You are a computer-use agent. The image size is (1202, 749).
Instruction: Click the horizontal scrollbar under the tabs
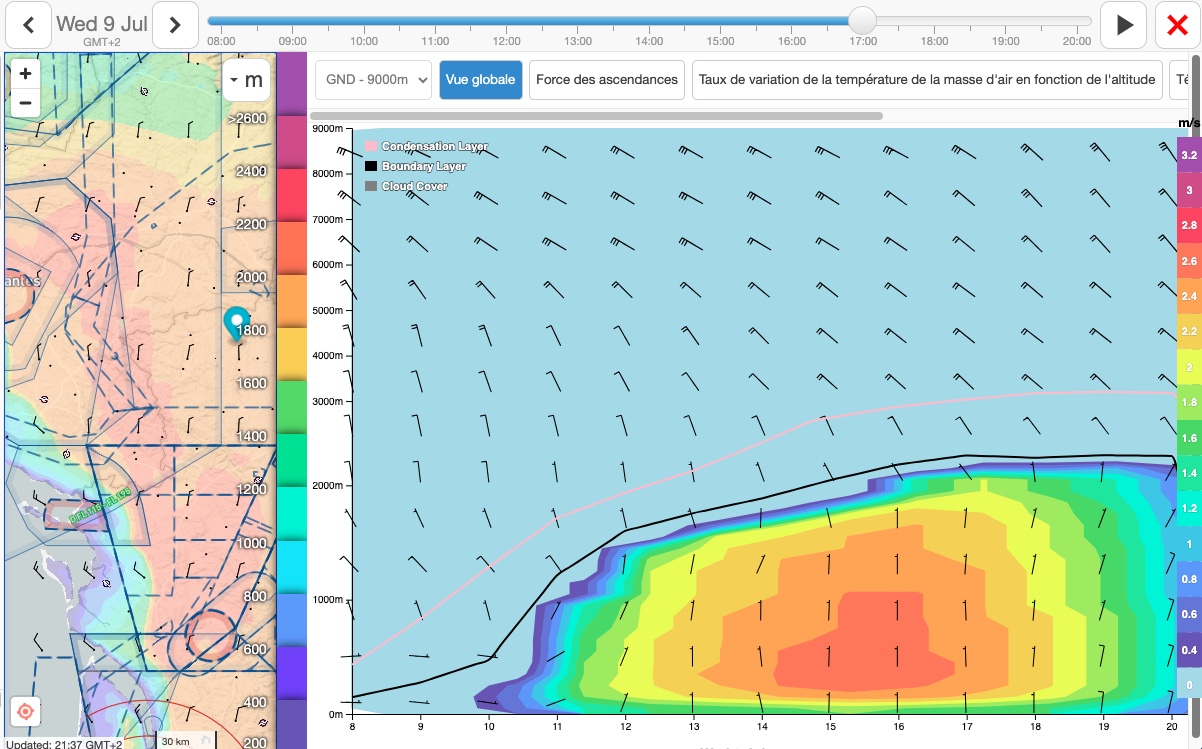[600, 116]
